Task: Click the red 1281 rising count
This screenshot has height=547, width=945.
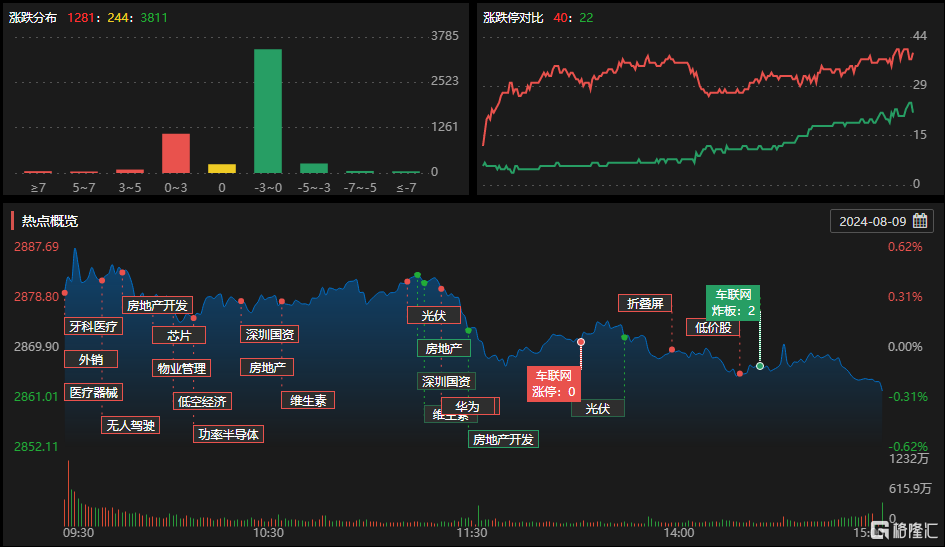Action: coord(81,17)
